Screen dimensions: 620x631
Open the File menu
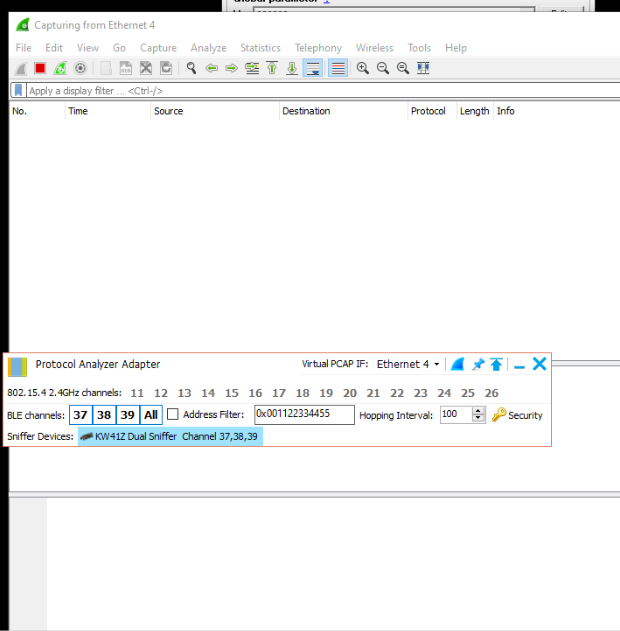(24, 48)
